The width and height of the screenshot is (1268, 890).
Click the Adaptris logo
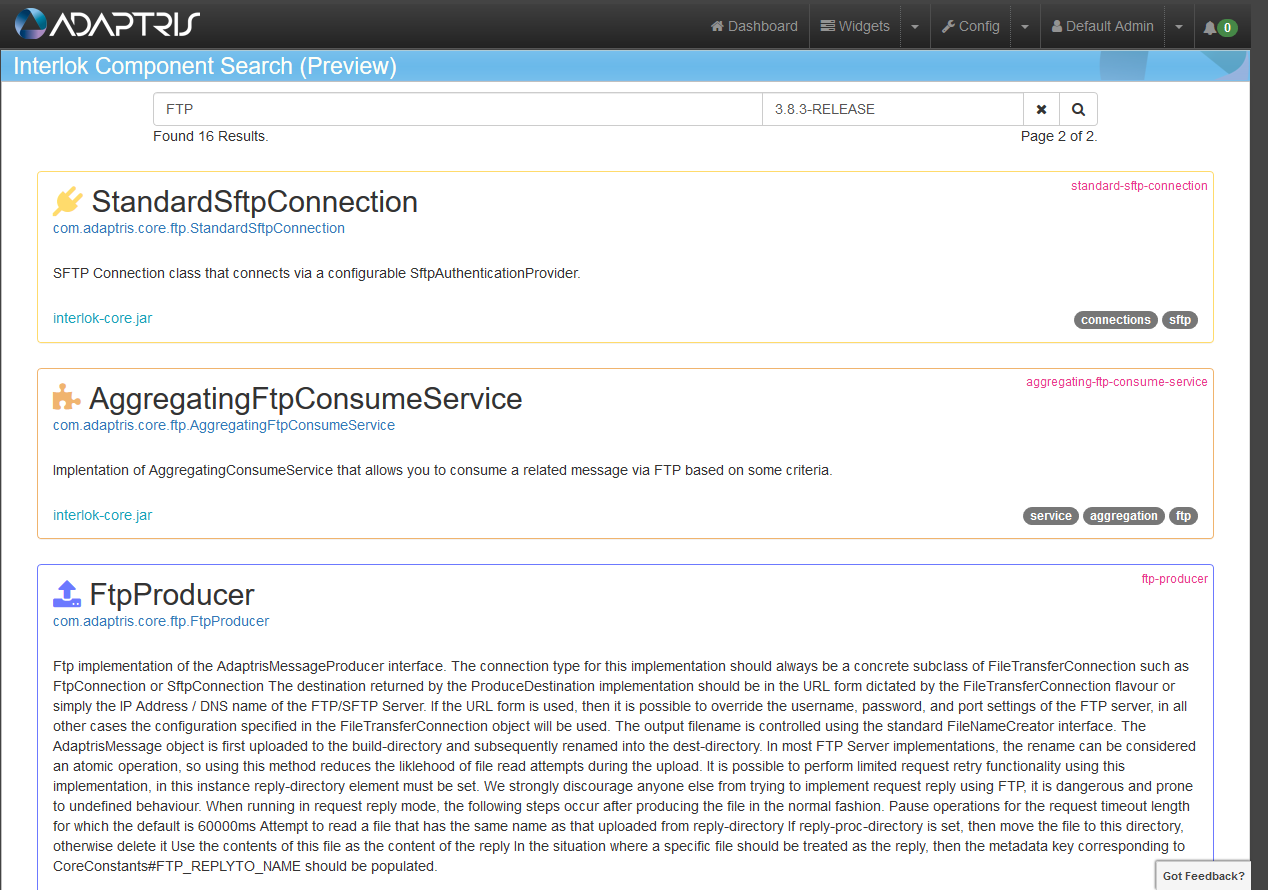click(x=107, y=24)
